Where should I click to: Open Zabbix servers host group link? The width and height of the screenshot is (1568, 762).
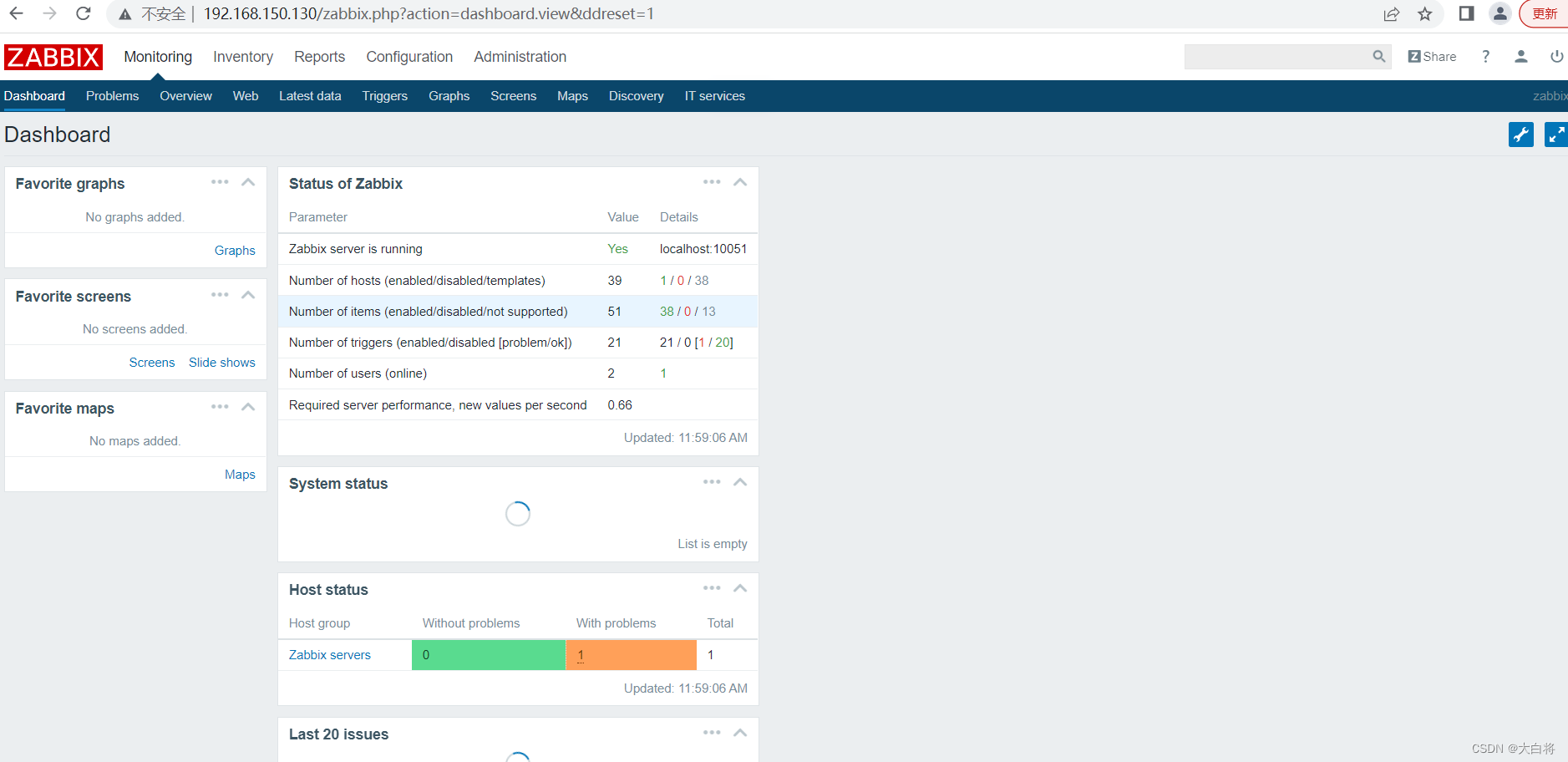tap(330, 655)
